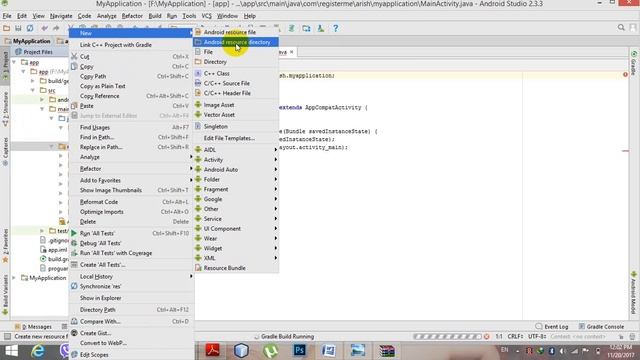Screen dimensions: 640x360
Task: Open the Project tool window tab
Action: (5, 66)
